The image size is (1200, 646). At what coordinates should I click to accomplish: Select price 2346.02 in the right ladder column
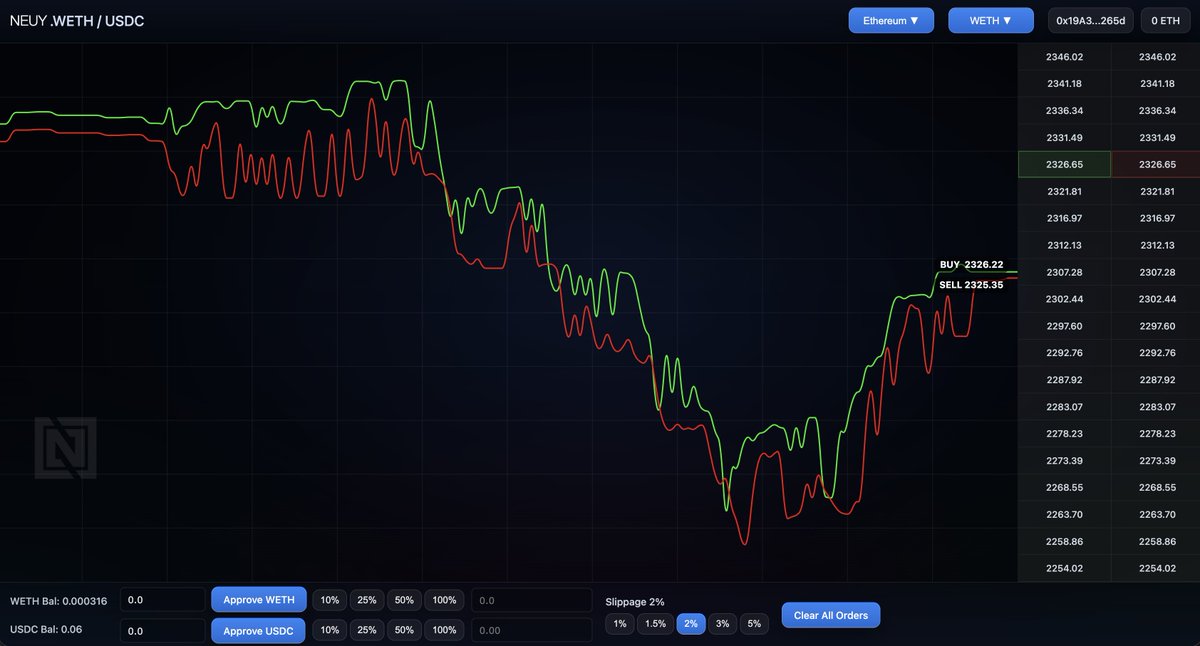[x=1157, y=57]
